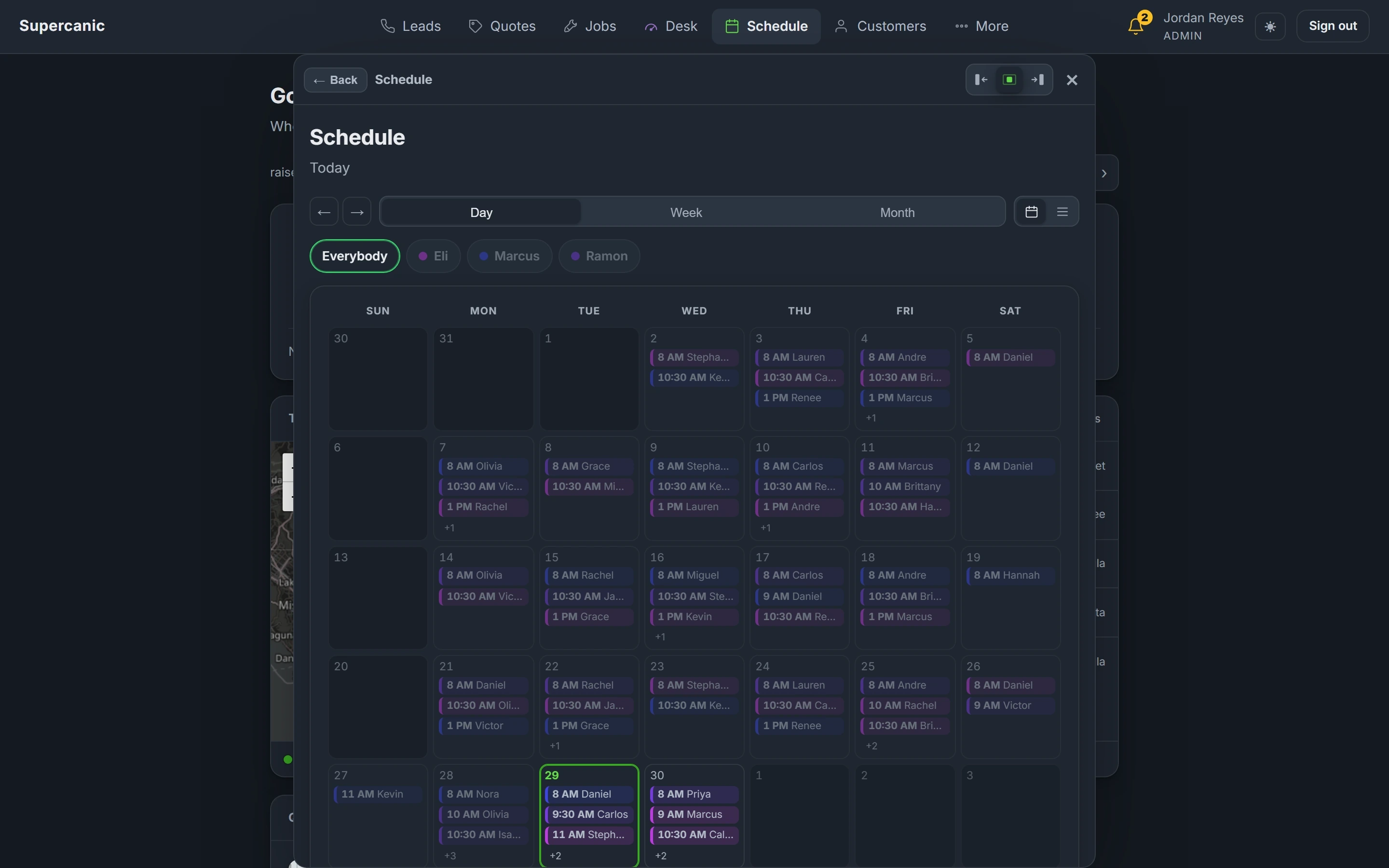Expand +1 more events on the 4th
This screenshot has height=868, width=1389.
point(871,418)
